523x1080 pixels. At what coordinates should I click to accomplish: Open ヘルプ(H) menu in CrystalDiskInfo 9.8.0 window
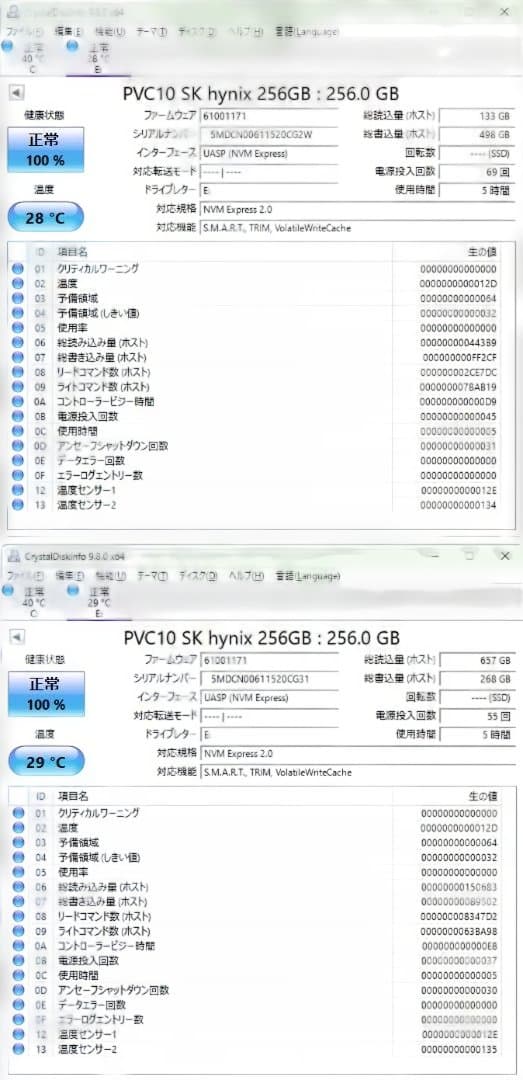[x=246, y=576]
